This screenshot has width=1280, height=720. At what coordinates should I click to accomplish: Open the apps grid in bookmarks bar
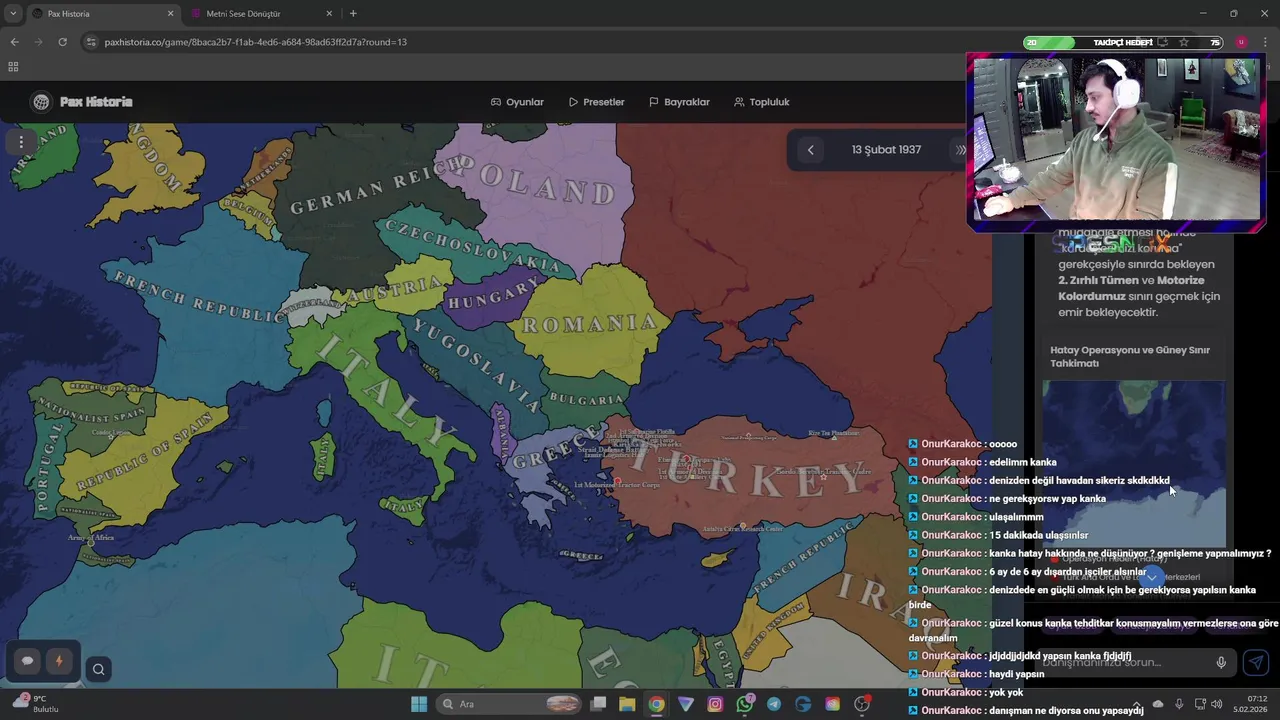point(13,67)
